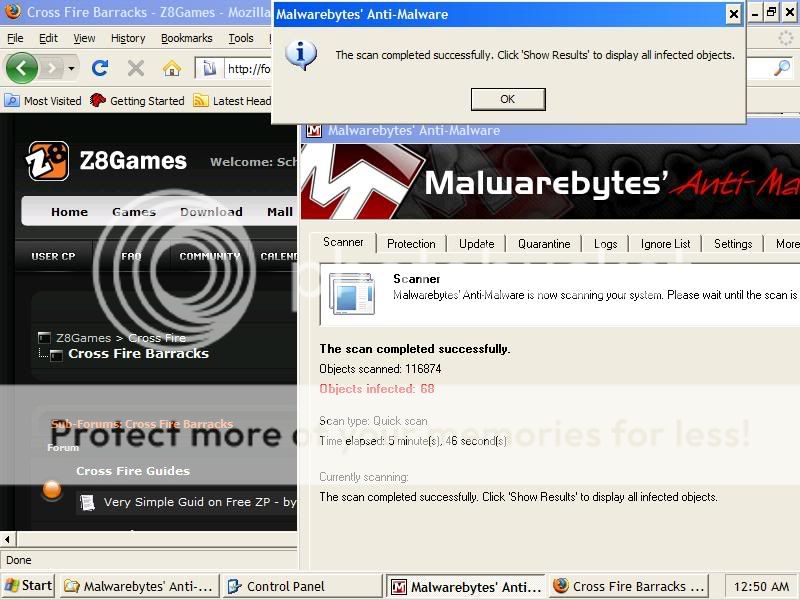Click the site identity icon beside the URL

pos(210,68)
